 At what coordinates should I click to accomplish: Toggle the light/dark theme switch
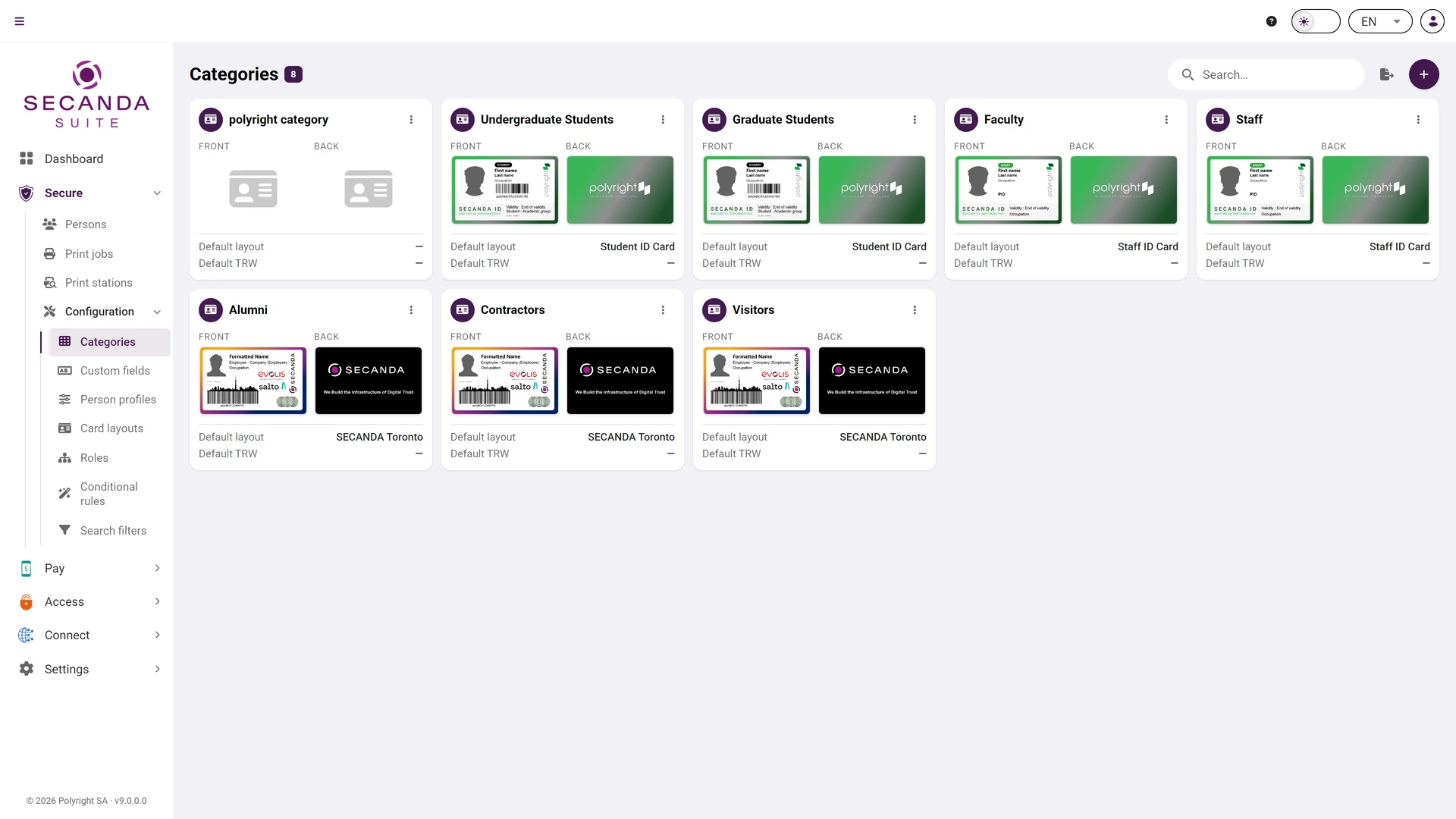pos(1316,21)
